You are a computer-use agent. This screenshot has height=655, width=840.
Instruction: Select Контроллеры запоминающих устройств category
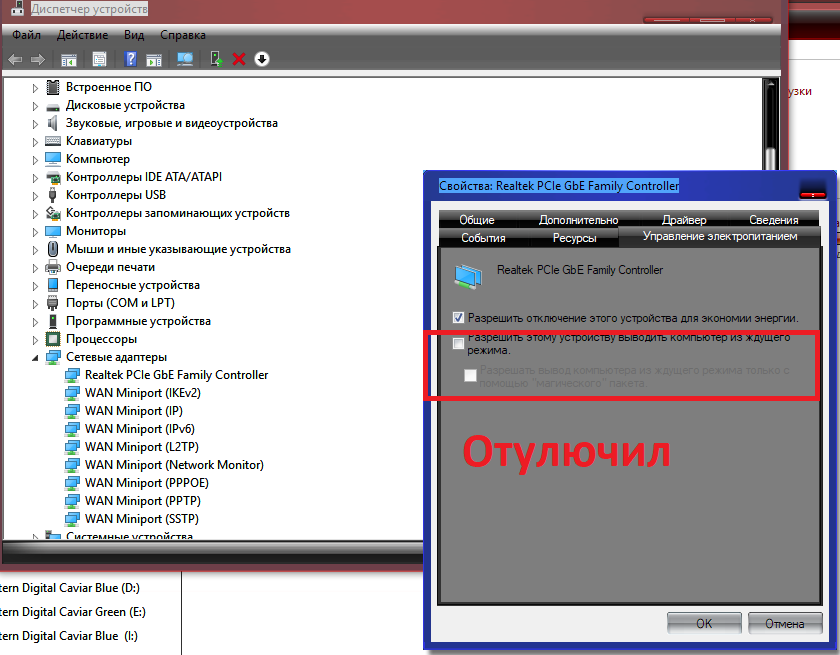(177, 213)
